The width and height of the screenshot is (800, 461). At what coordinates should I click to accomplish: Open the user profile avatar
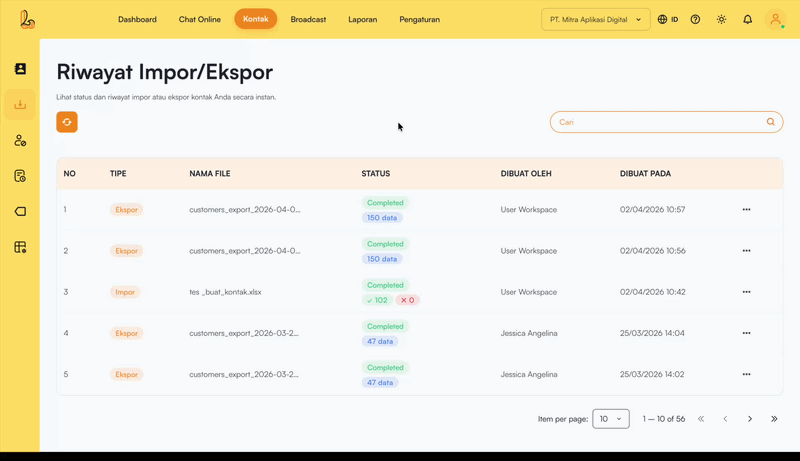pos(775,19)
